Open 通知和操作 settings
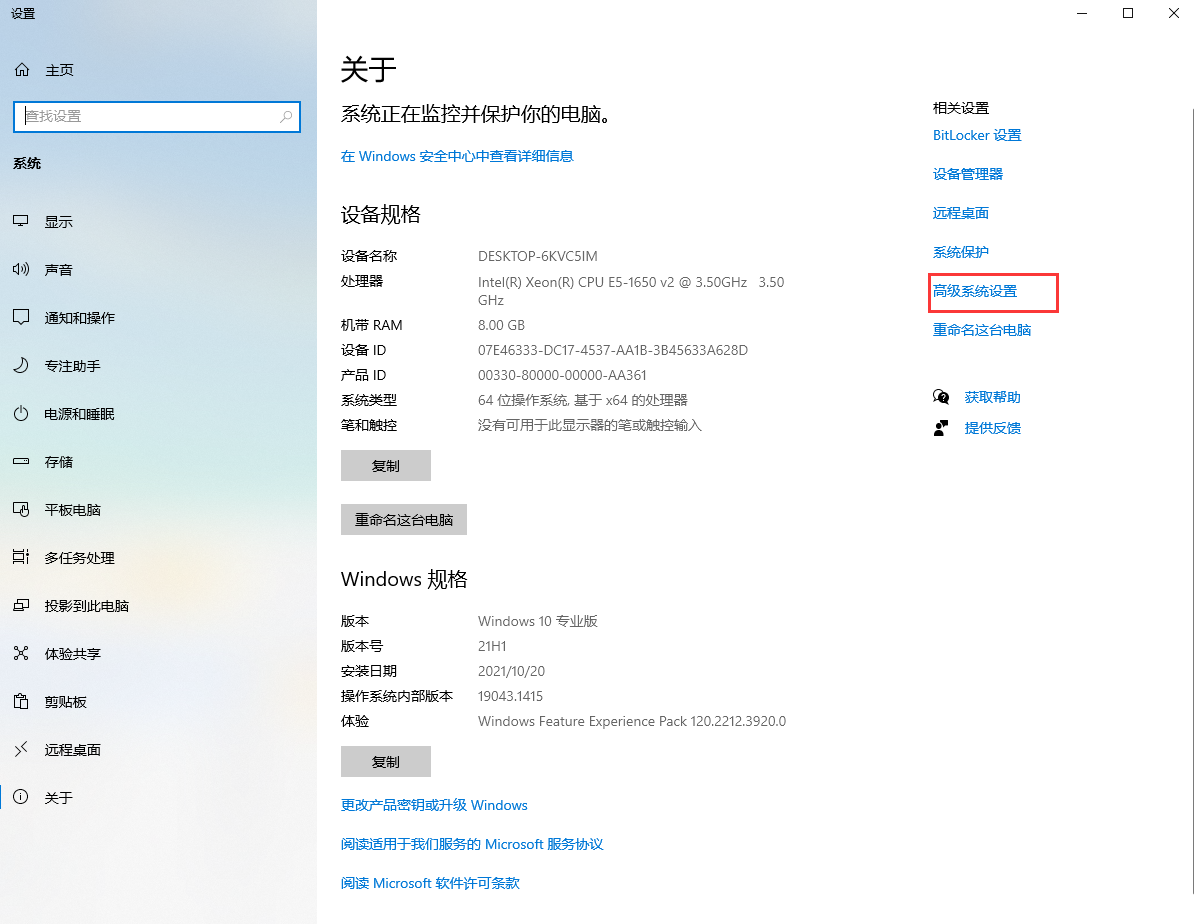 pos(75,317)
